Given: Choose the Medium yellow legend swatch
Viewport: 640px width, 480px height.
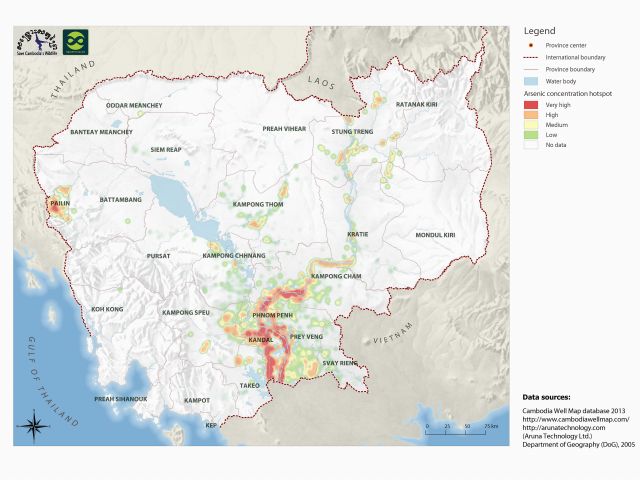Looking at the screenshot, I should [530, 125].
